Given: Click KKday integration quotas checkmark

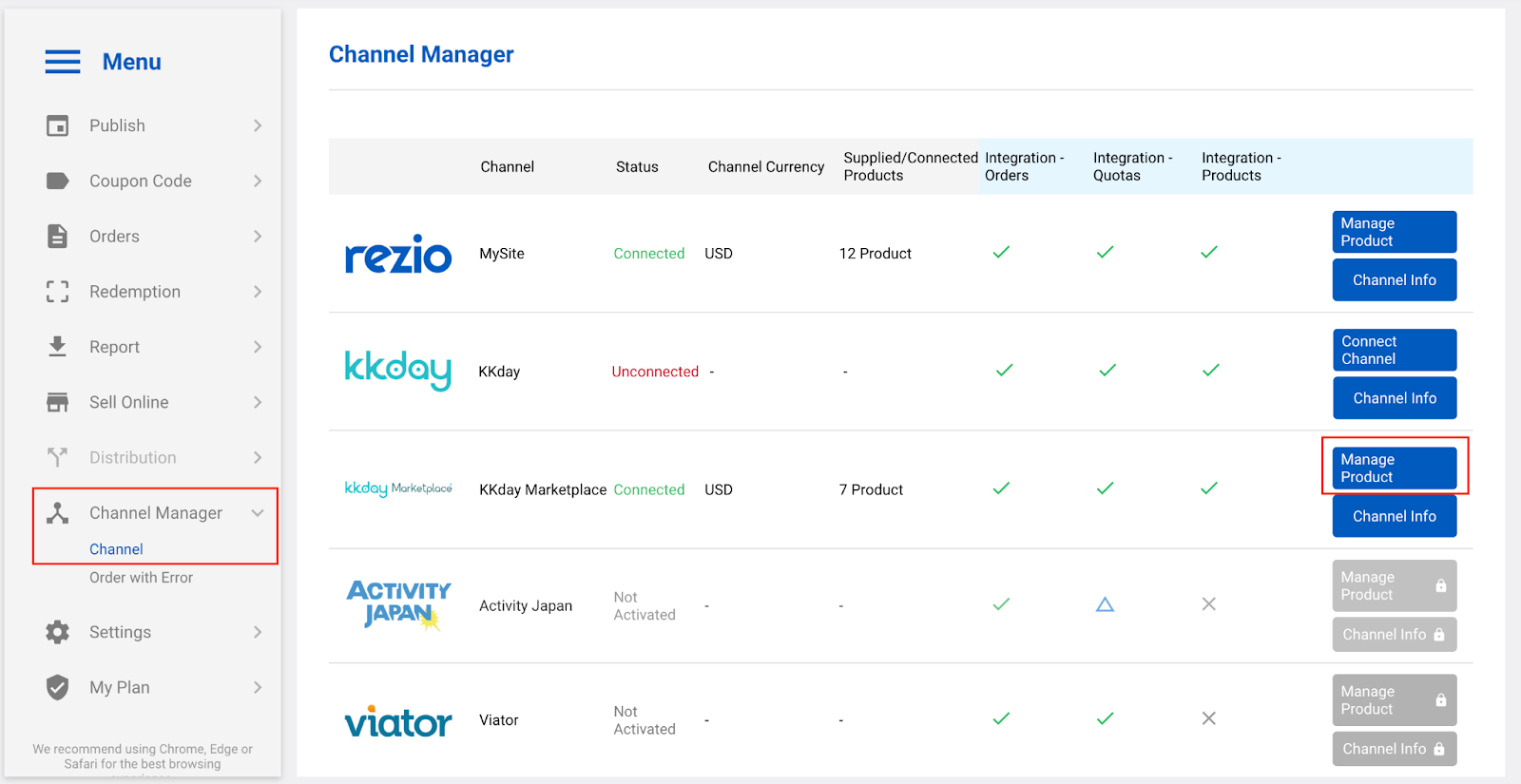Looking at the screenshot, I should pyautogui.click(x=1107, y=370).
